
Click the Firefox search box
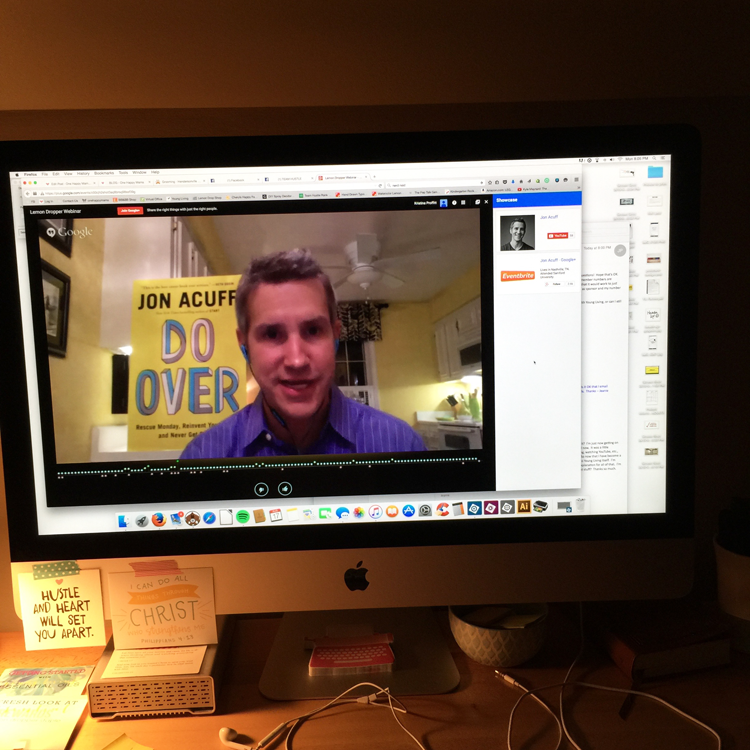435,184
